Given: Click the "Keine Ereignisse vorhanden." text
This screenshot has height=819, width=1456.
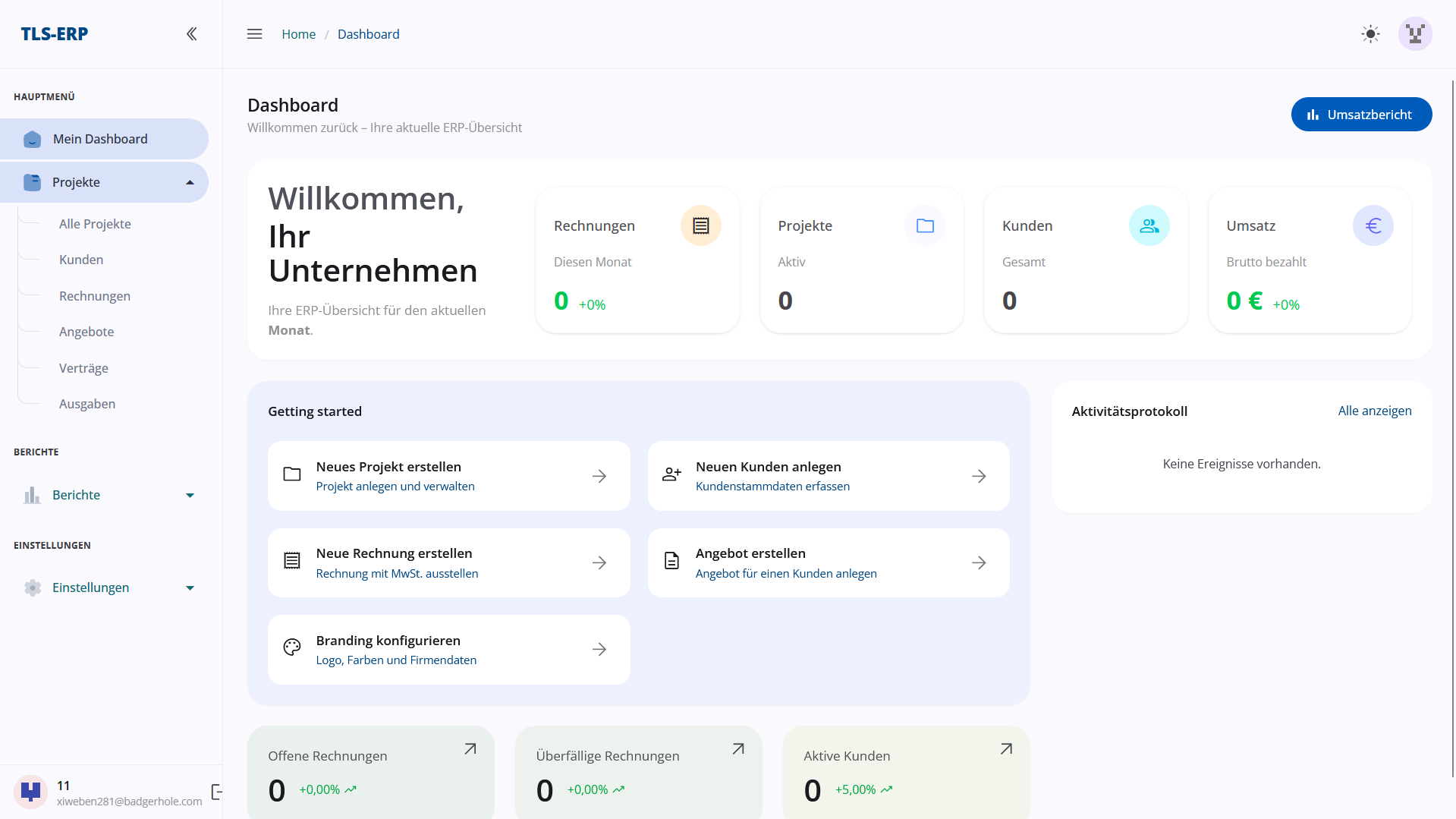Looking at the screenshot, I should pyautogui.click(x=1241, y=464).
